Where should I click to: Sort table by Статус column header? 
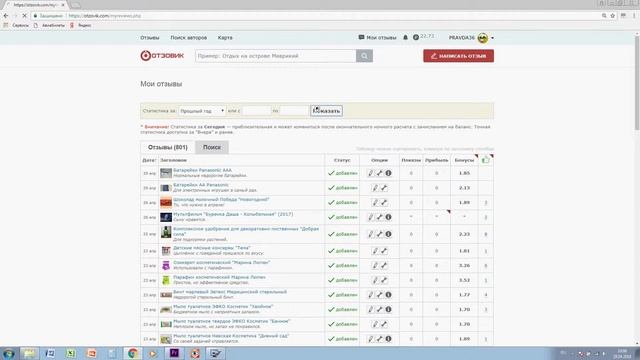point(342,160)
